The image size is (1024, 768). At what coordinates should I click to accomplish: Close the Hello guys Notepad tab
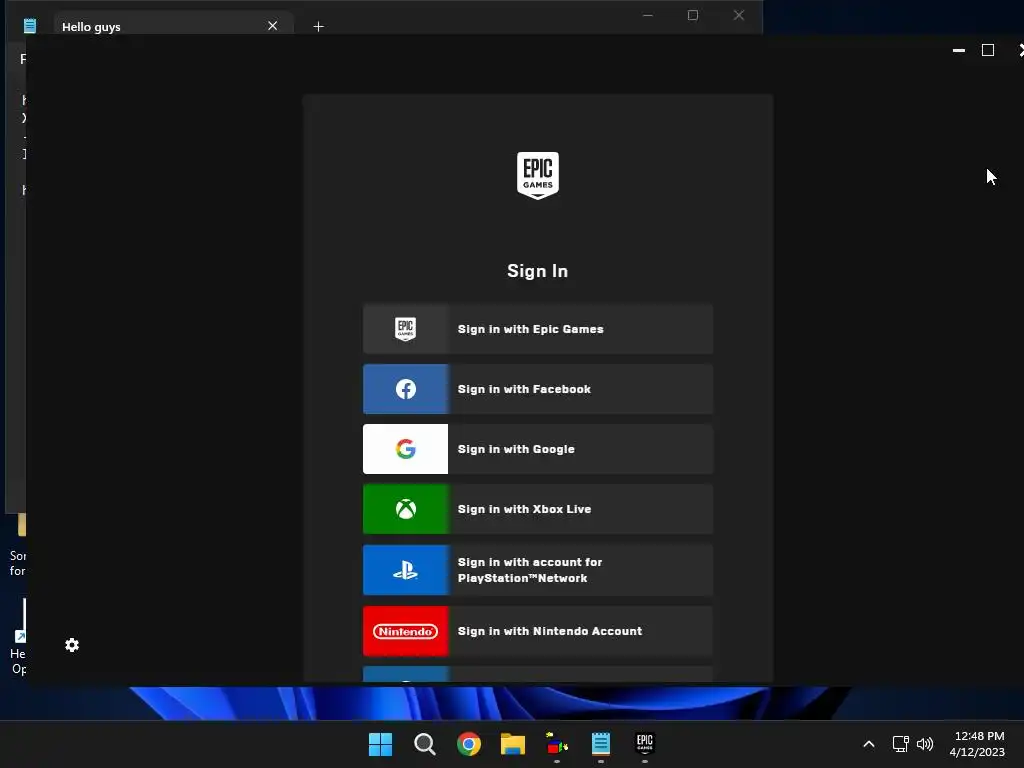point(272,26)
